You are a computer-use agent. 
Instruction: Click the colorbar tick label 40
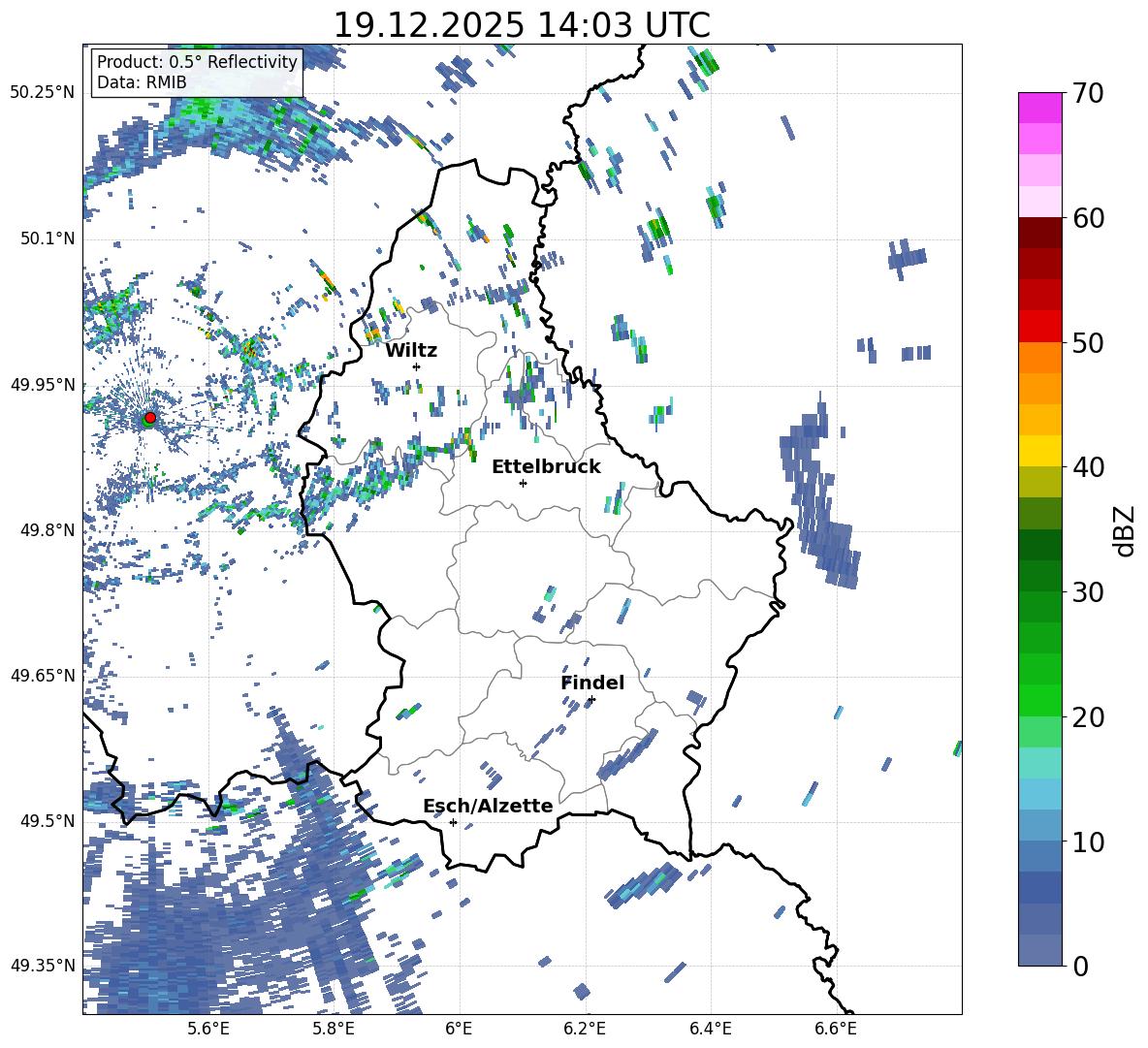pos(1089,467)
